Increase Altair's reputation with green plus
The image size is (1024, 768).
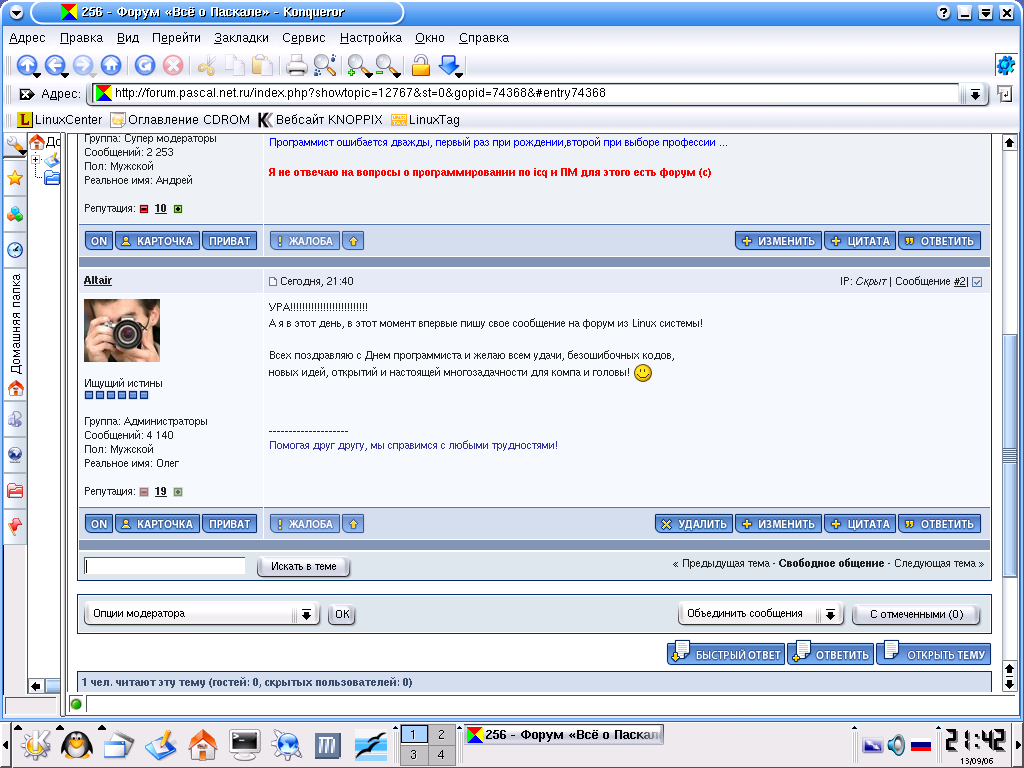178,492
